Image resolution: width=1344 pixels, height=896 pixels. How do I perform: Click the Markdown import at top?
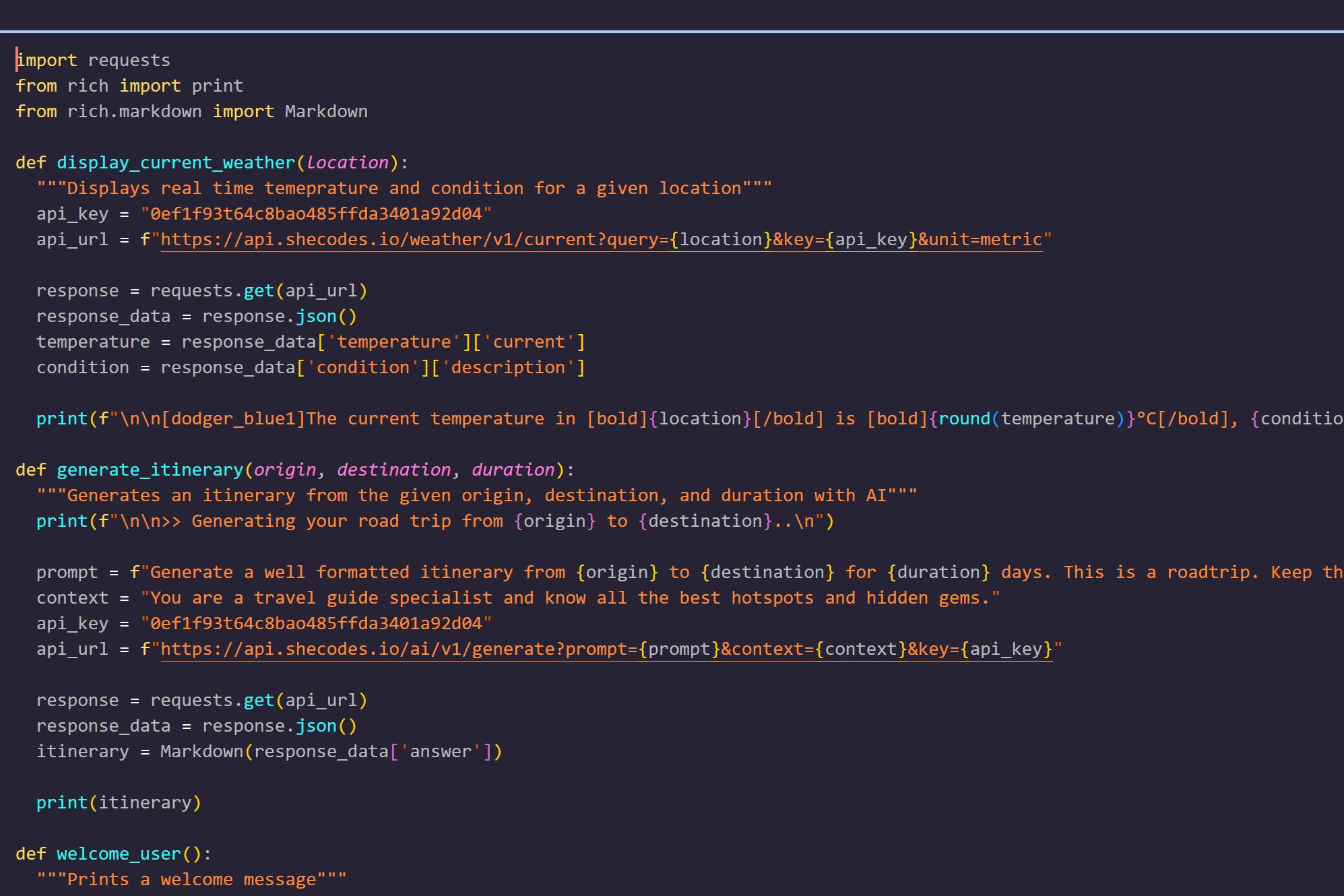coord(326,112)
